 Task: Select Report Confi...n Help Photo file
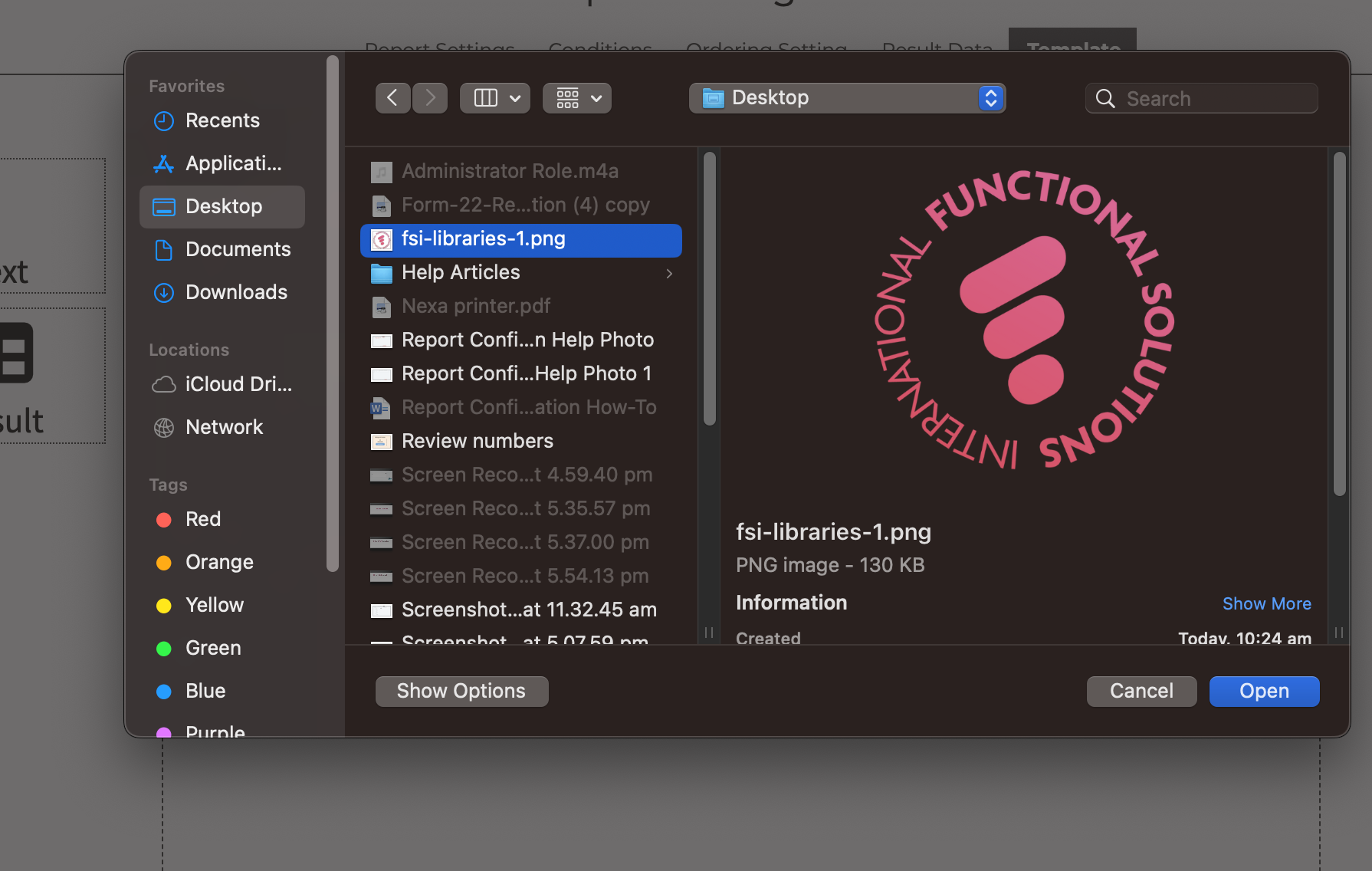tap(521, 340)
